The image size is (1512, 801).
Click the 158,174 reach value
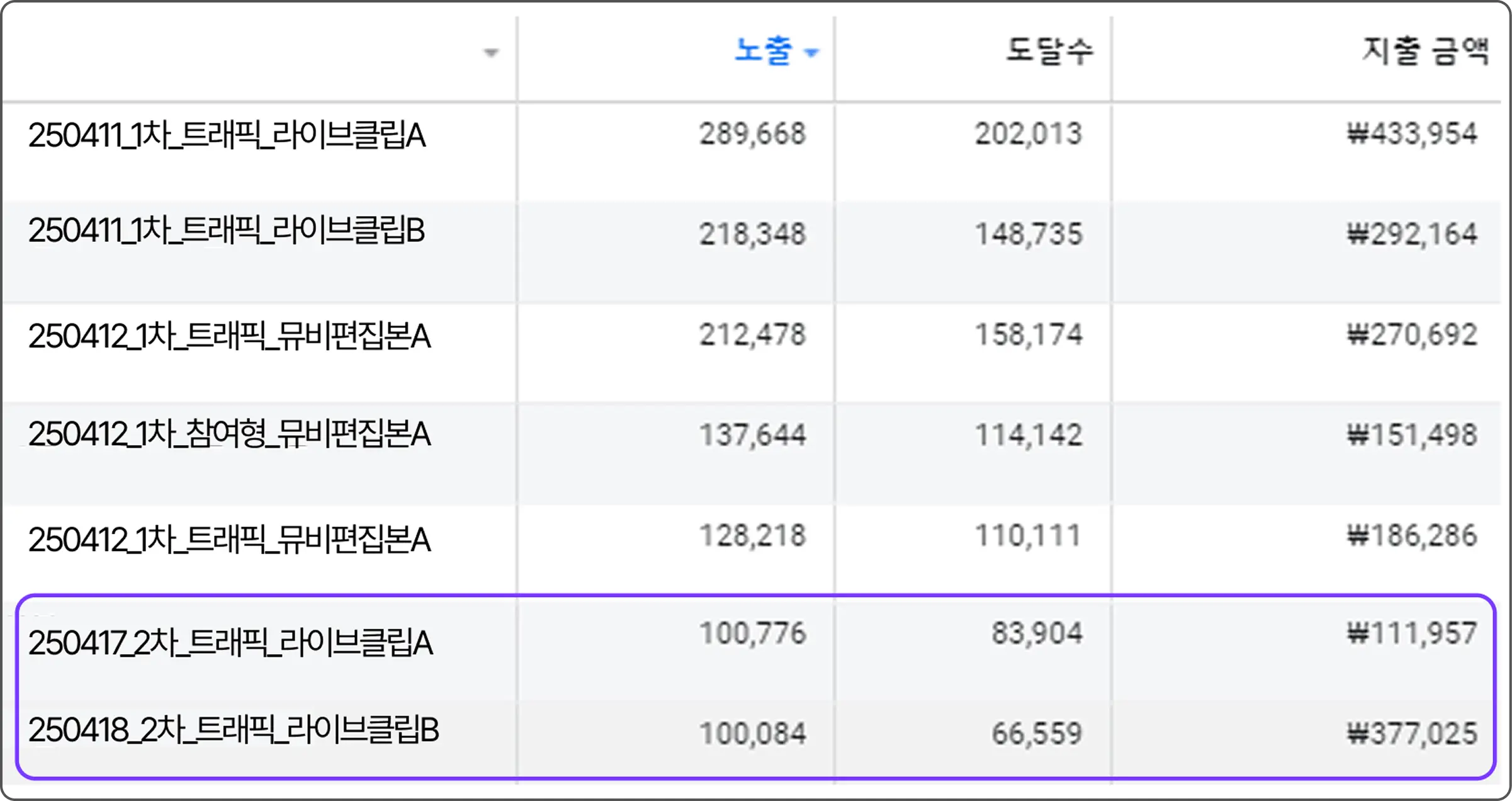pyautogui.click(x=1029, y=334)
